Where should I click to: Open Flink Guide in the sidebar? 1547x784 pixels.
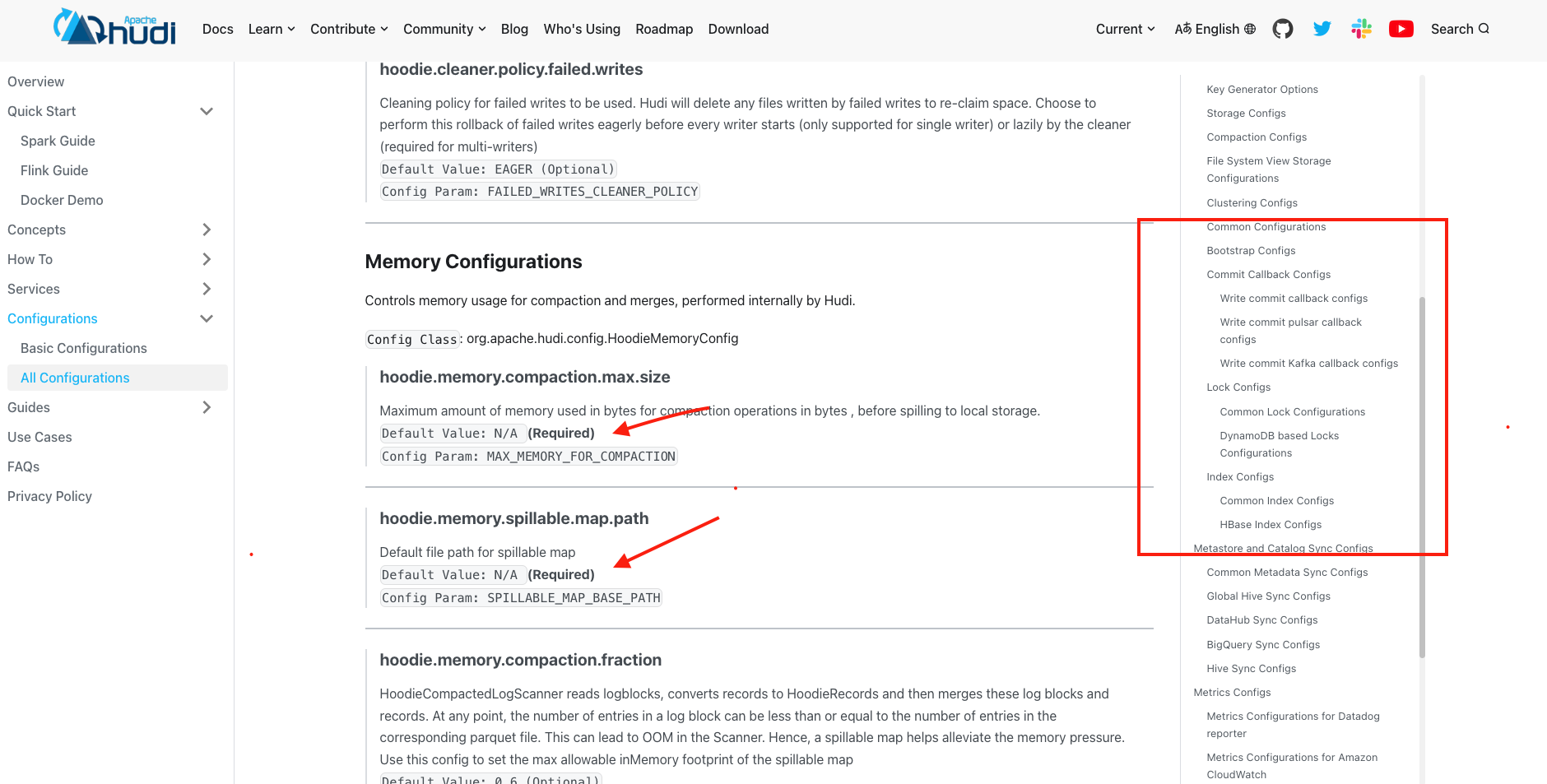[54, 170]
